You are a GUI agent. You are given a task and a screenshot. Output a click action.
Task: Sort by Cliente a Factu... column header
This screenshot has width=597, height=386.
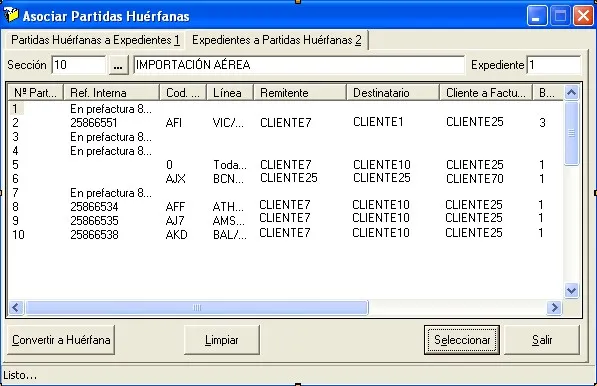pyautogui.click(x=486, y=93)
